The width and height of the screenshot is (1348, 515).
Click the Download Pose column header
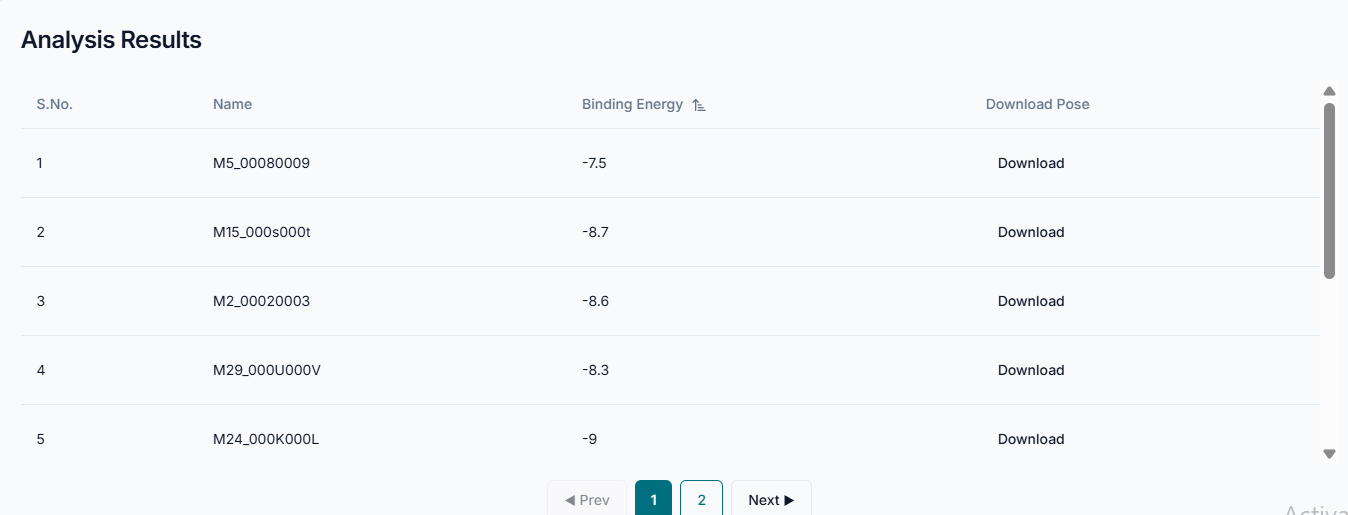coord(1037,104)
